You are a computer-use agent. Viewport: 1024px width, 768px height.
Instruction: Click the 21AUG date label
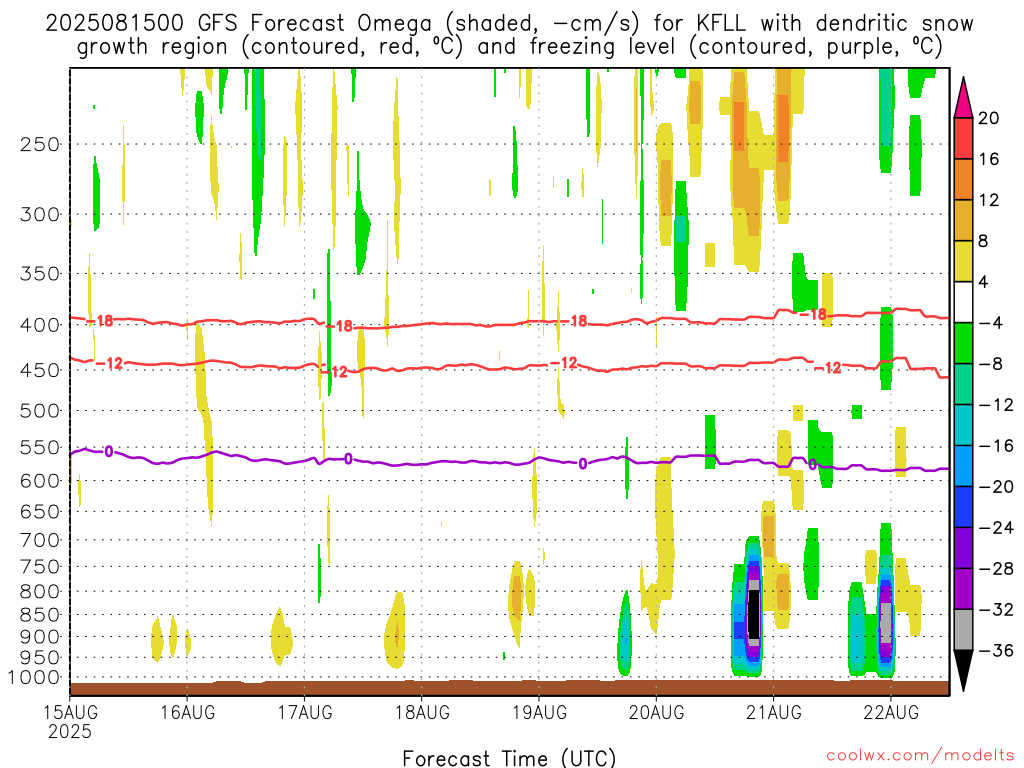coord(774,712)
